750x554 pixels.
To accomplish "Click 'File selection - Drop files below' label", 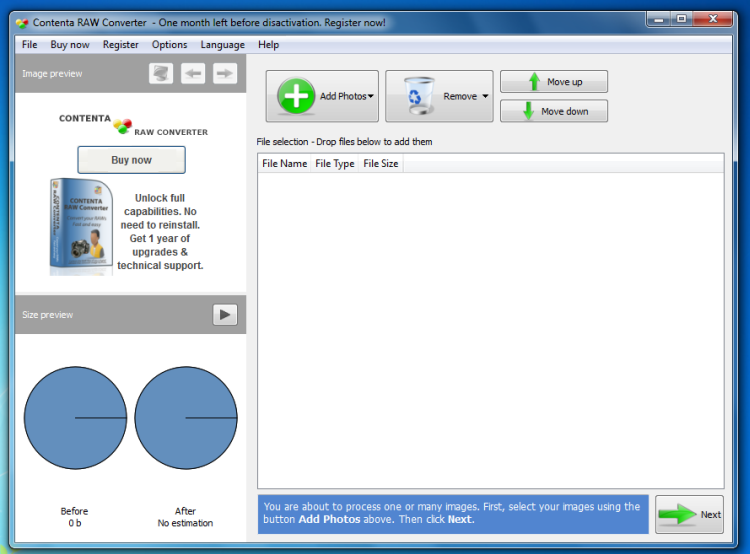I will click(x=344, y=142).
